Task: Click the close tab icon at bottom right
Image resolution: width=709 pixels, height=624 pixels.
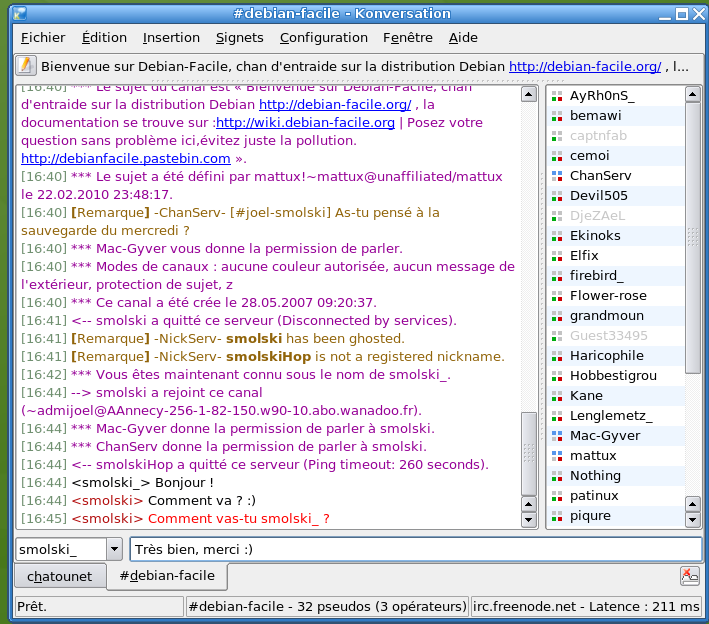Action: (x=690, y=575)
